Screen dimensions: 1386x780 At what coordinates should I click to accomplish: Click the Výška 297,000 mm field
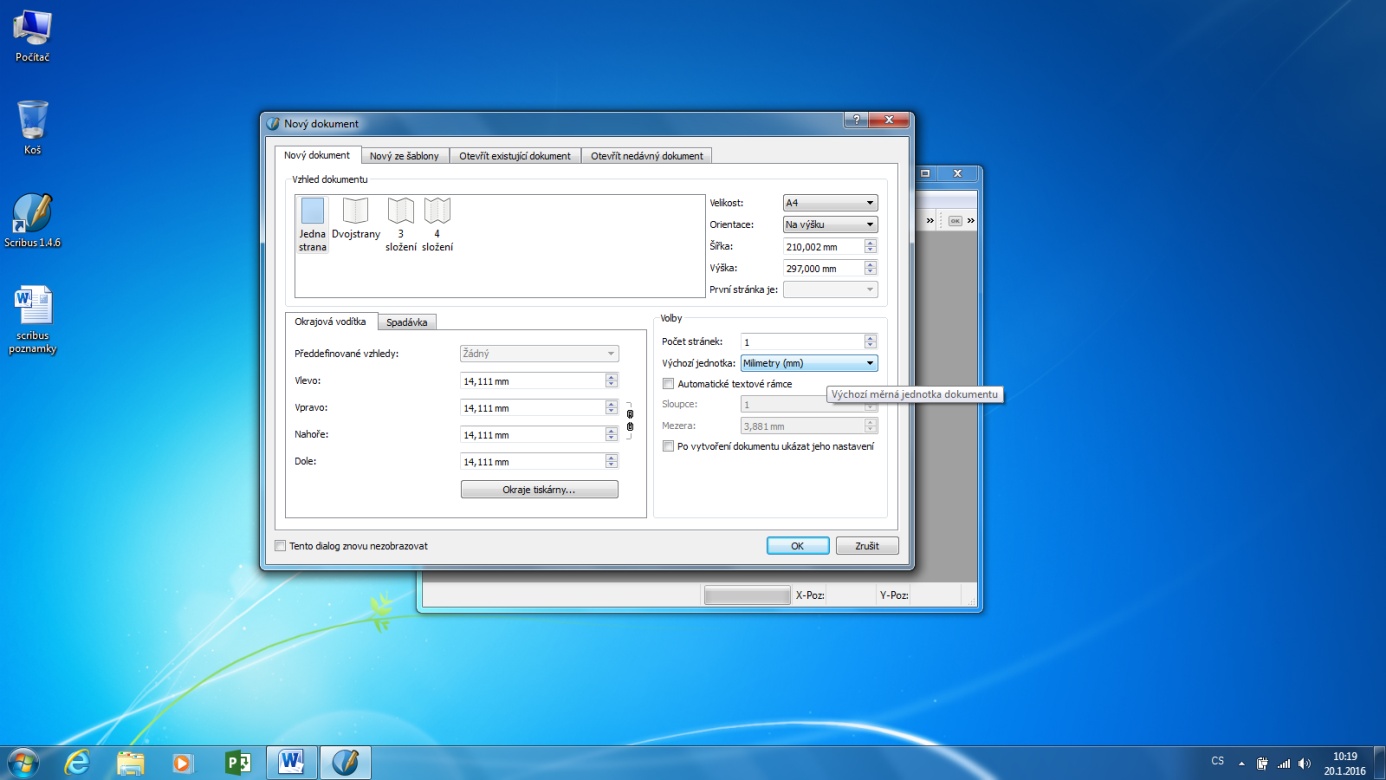pyautogui.click(x=823, y=268)
